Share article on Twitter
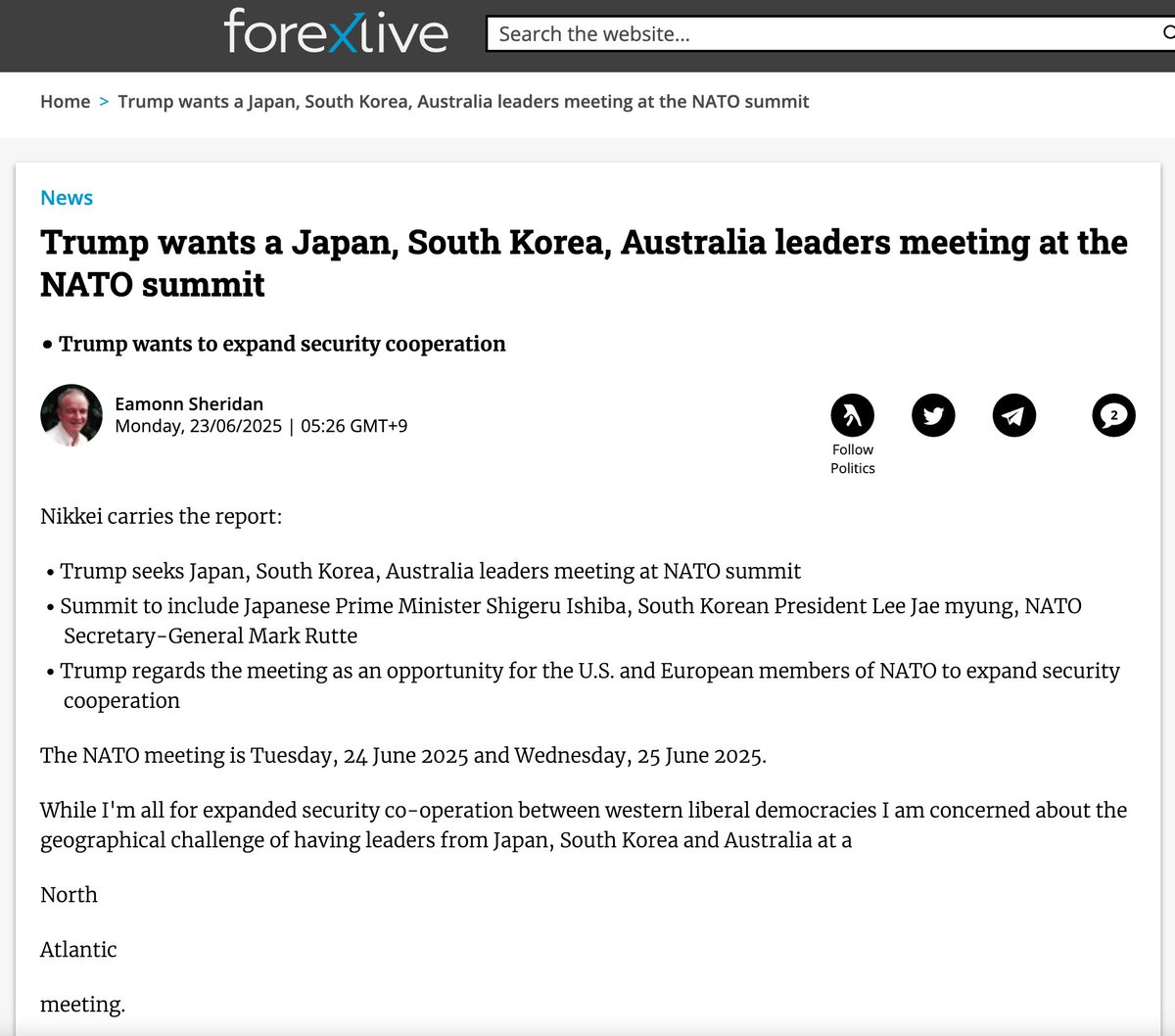The width and height of the screenshot is (1175, 1036). [933, 415]
